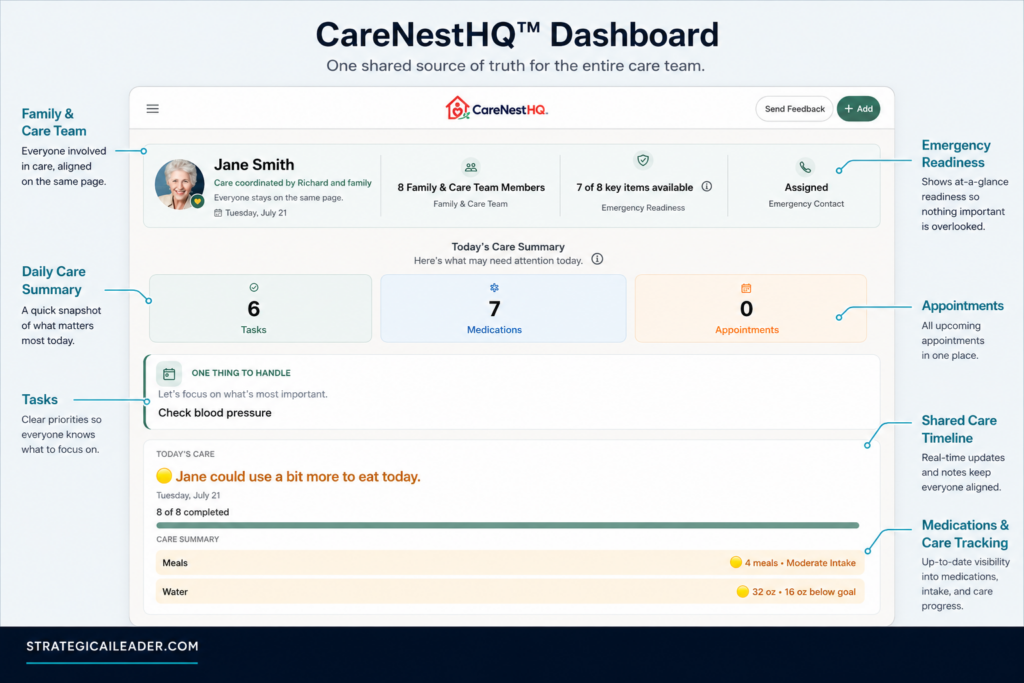Click the green Add button

tap(858, 109)
